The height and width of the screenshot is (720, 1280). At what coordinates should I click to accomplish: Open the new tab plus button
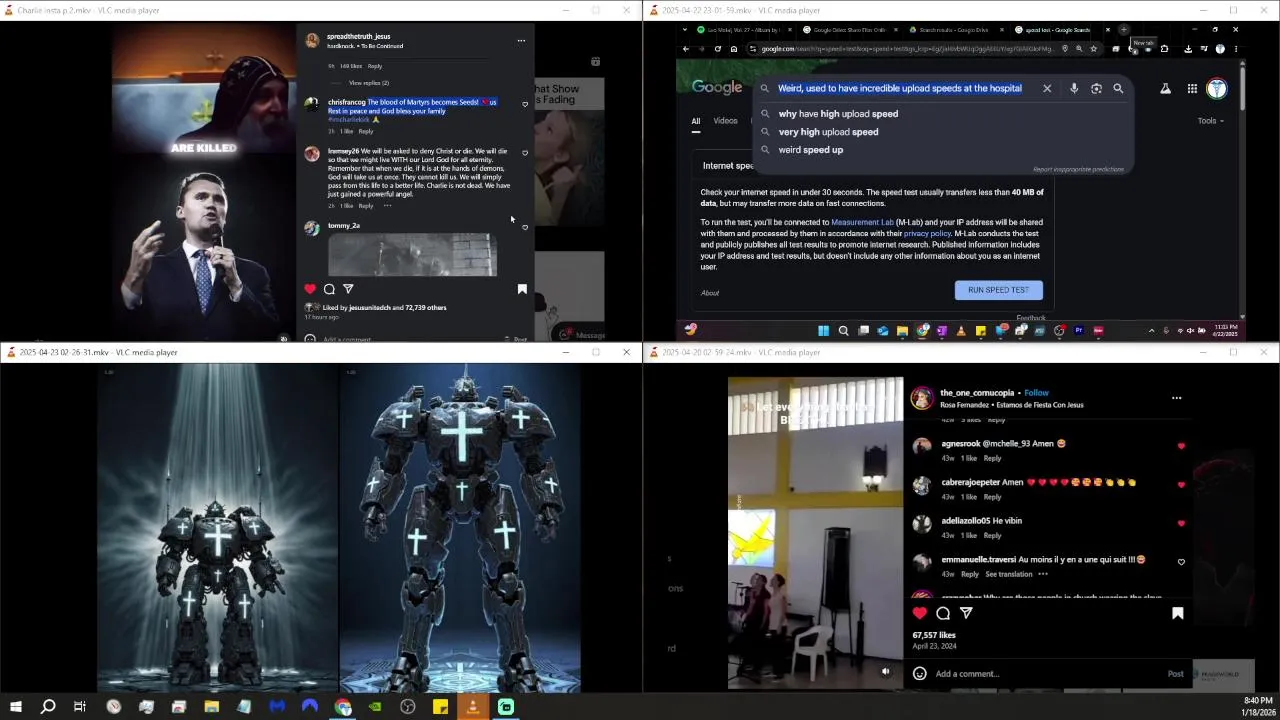click(x=1123, y=30)
